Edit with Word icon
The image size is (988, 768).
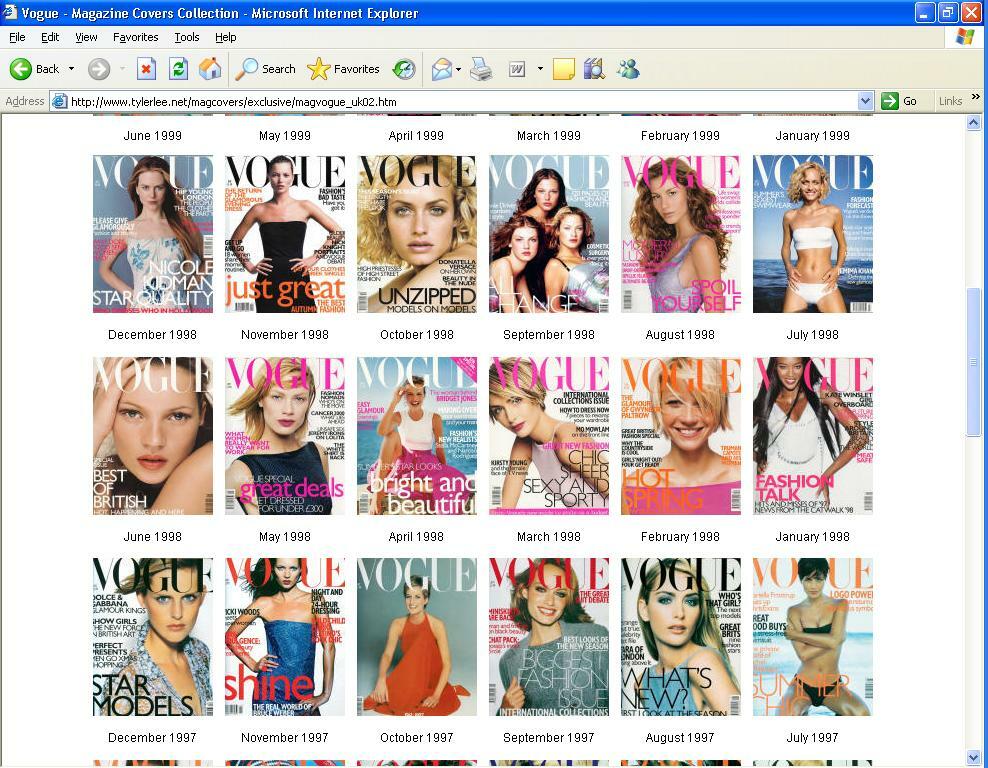tap(517, 69)
